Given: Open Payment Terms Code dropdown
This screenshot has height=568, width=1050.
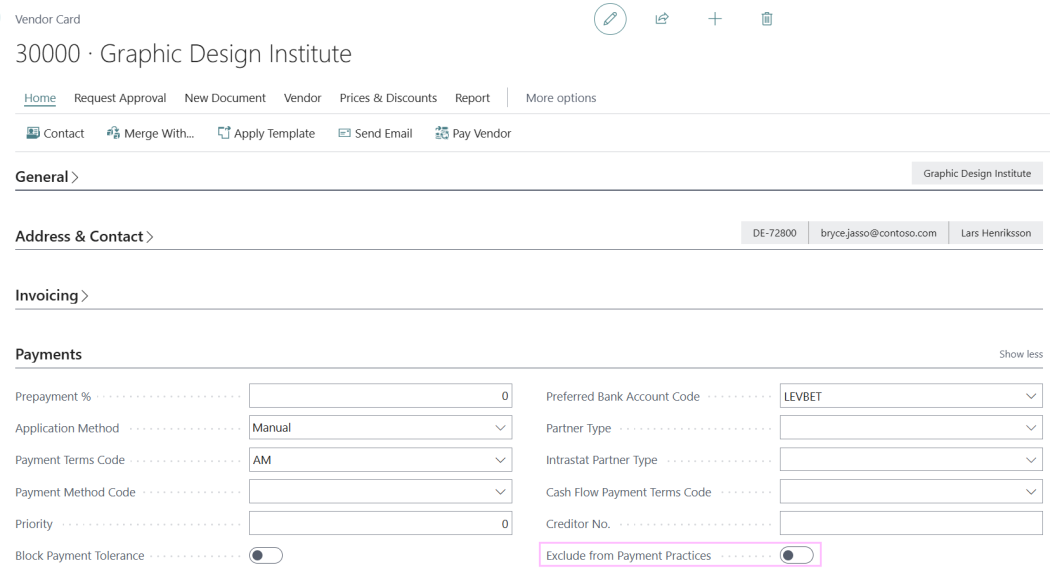Looking at the screenshot, I should tap(500, 460).
